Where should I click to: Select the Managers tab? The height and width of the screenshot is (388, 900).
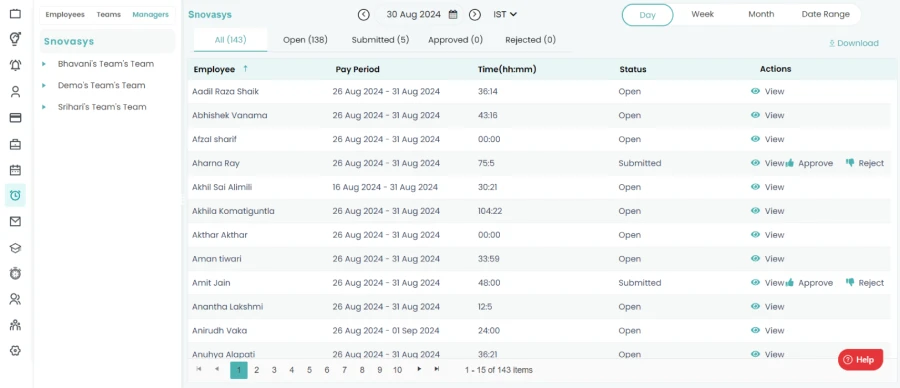pos(150,14)
